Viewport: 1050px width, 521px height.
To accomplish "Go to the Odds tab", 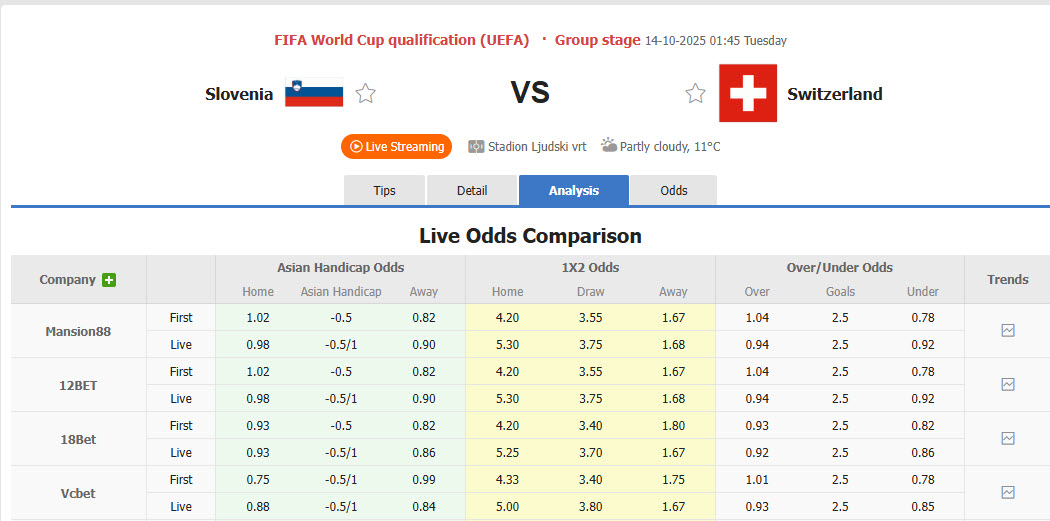I will [674, 190].
